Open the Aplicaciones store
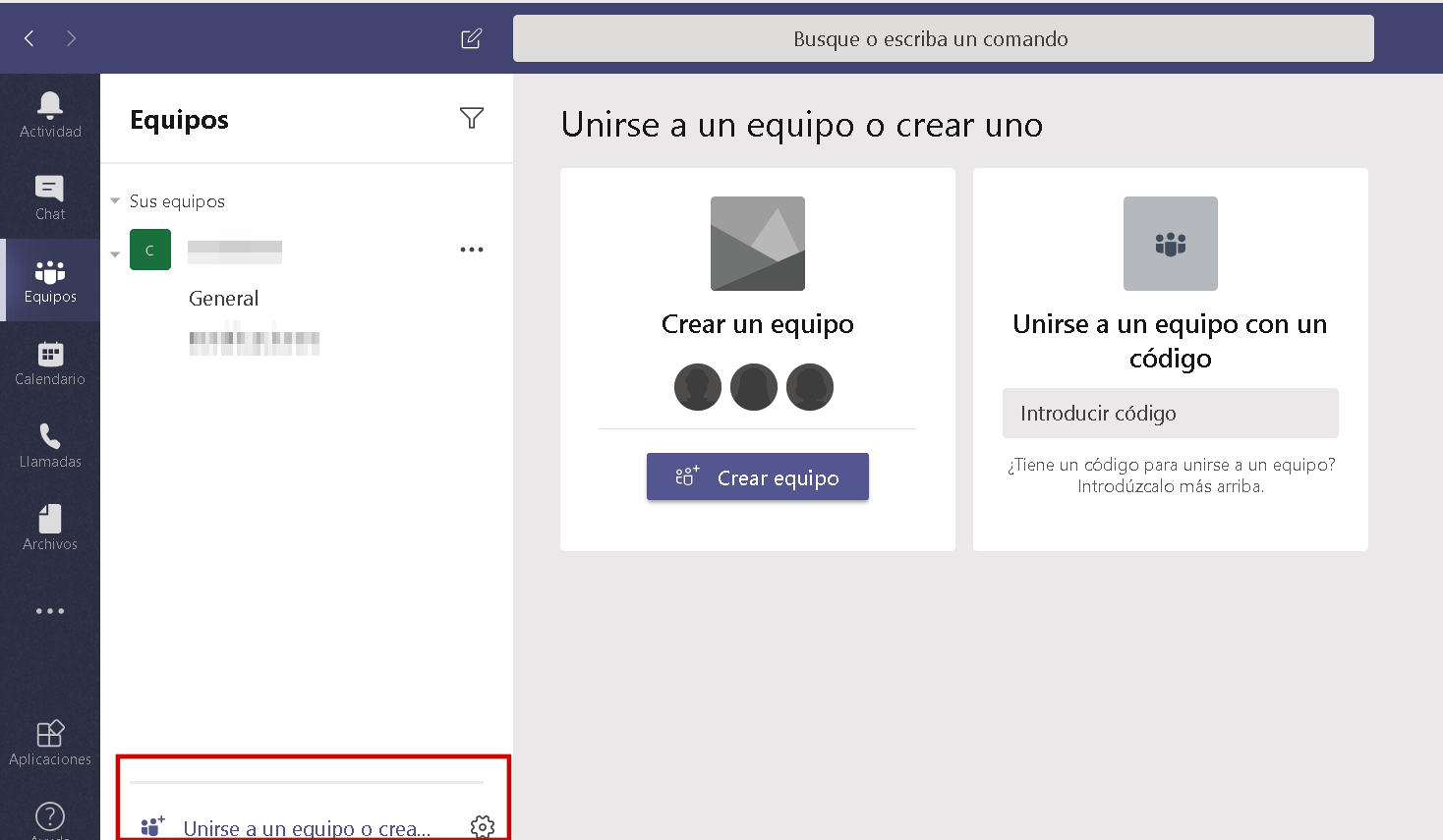The height and width of the screenshot is (840, 1443). 50,743
